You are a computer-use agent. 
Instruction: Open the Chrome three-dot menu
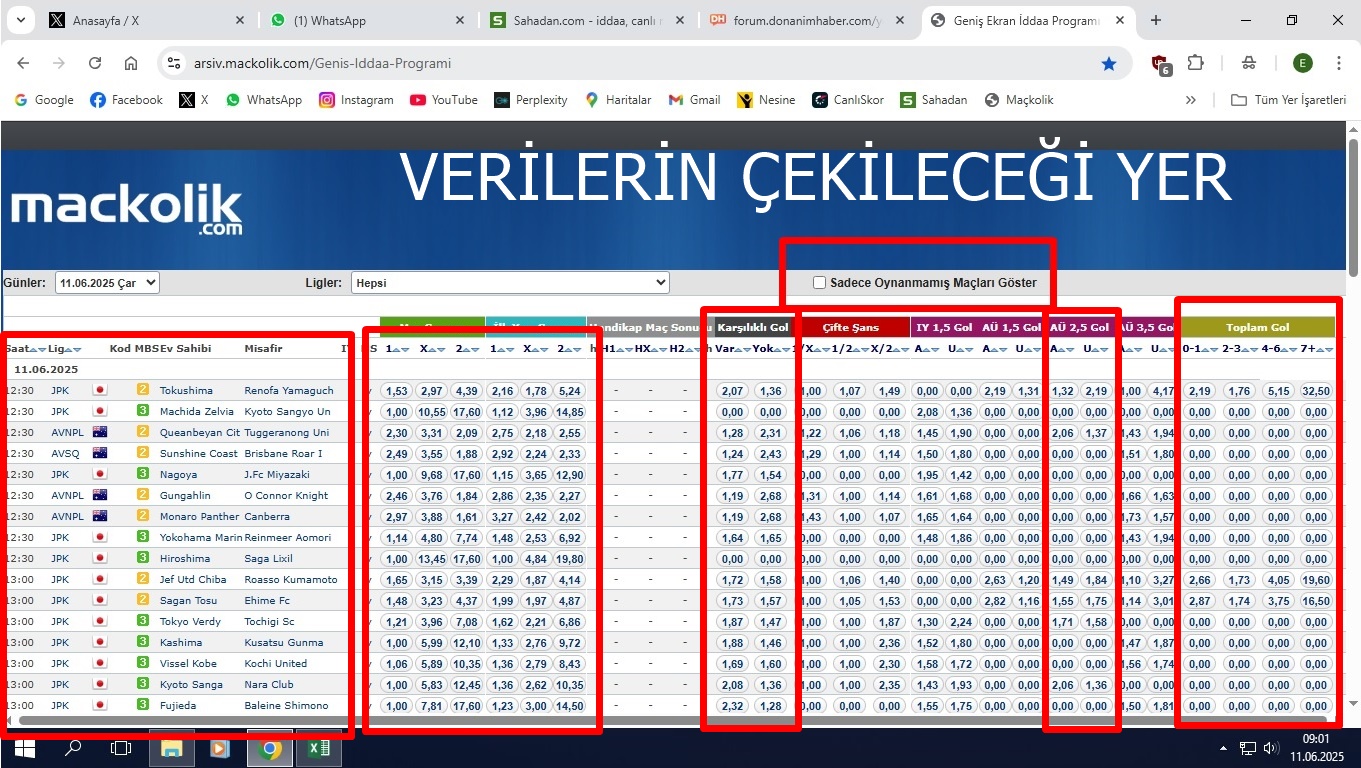pyautogui.click(x=1338, y=63)
